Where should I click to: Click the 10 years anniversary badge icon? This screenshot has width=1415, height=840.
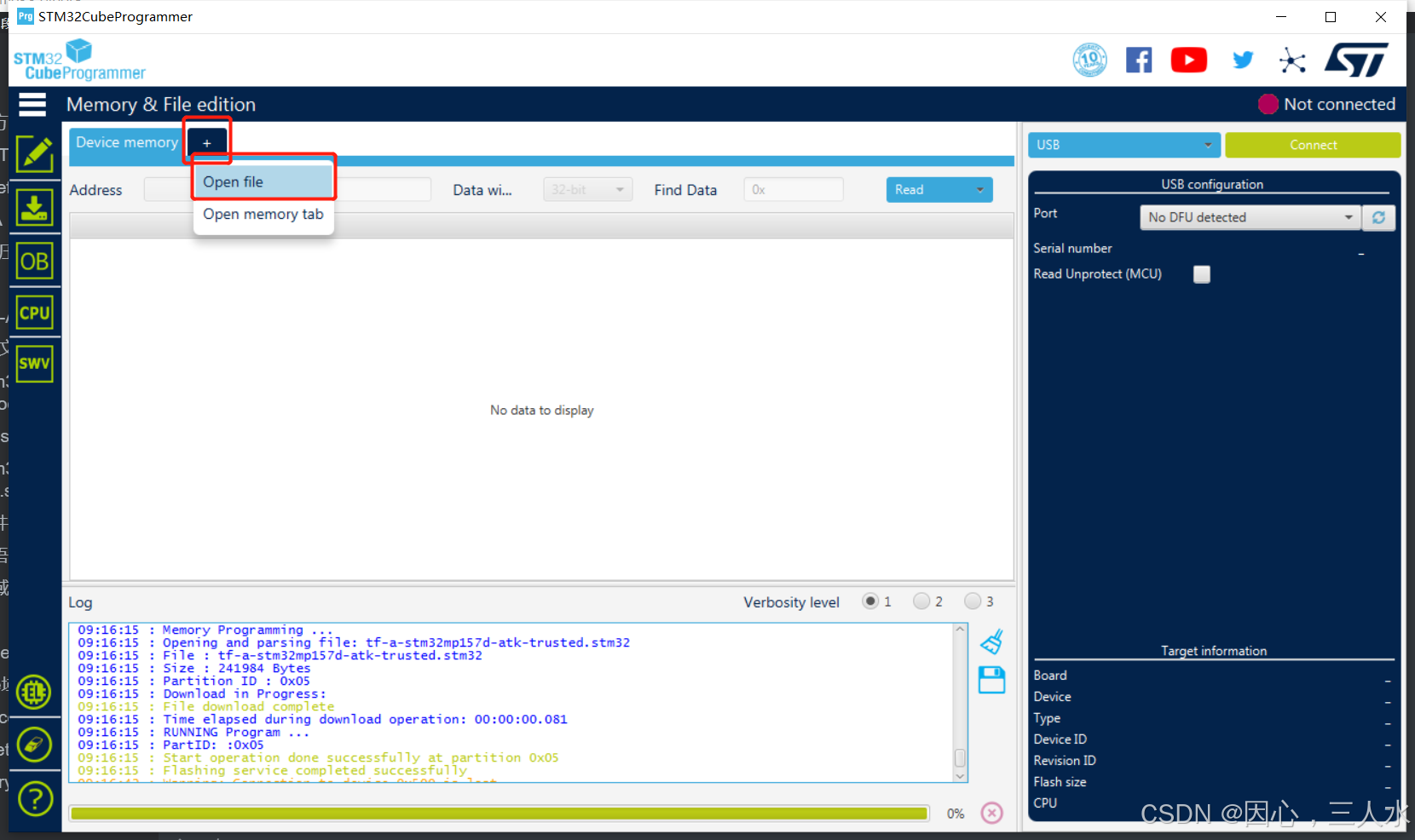pyautogui.click(x=1090, y=60)
